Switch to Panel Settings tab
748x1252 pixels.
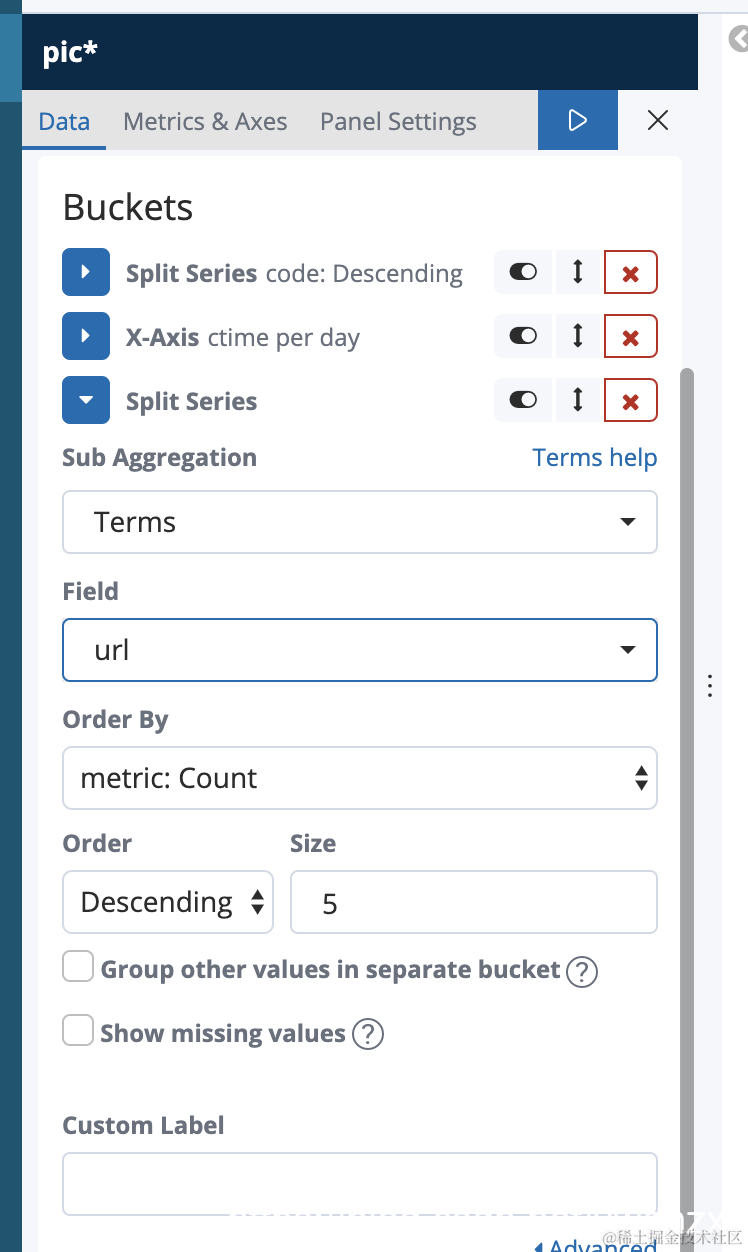point(398,122)
